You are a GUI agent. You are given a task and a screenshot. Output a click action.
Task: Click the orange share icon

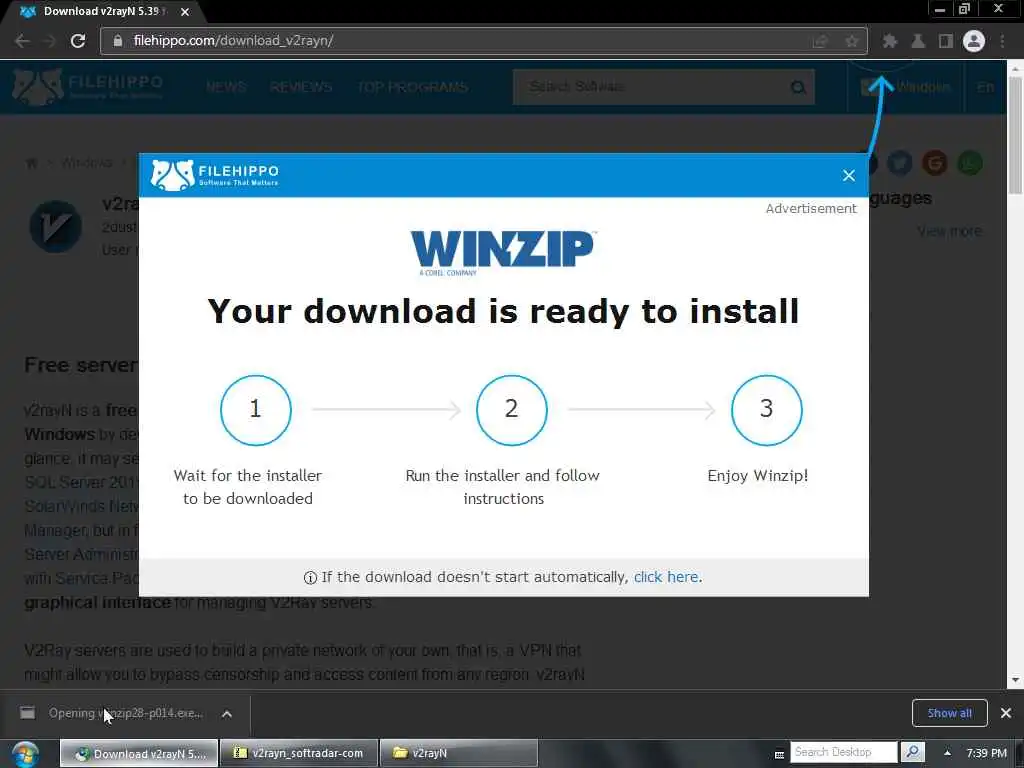click(935, 163)
